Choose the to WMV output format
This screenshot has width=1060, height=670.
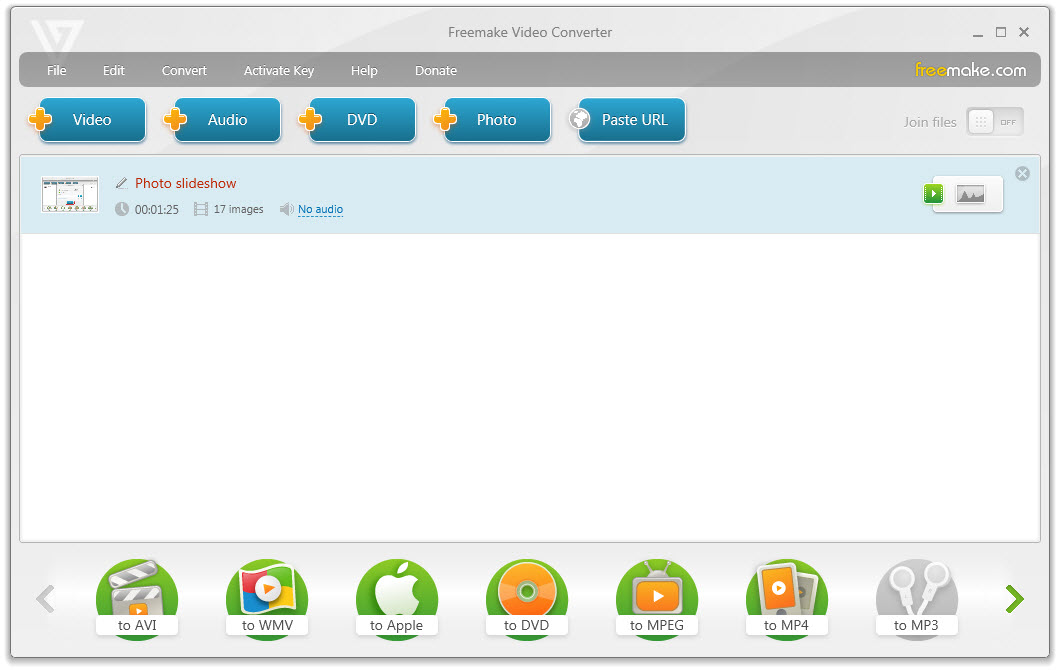[267, 598]
